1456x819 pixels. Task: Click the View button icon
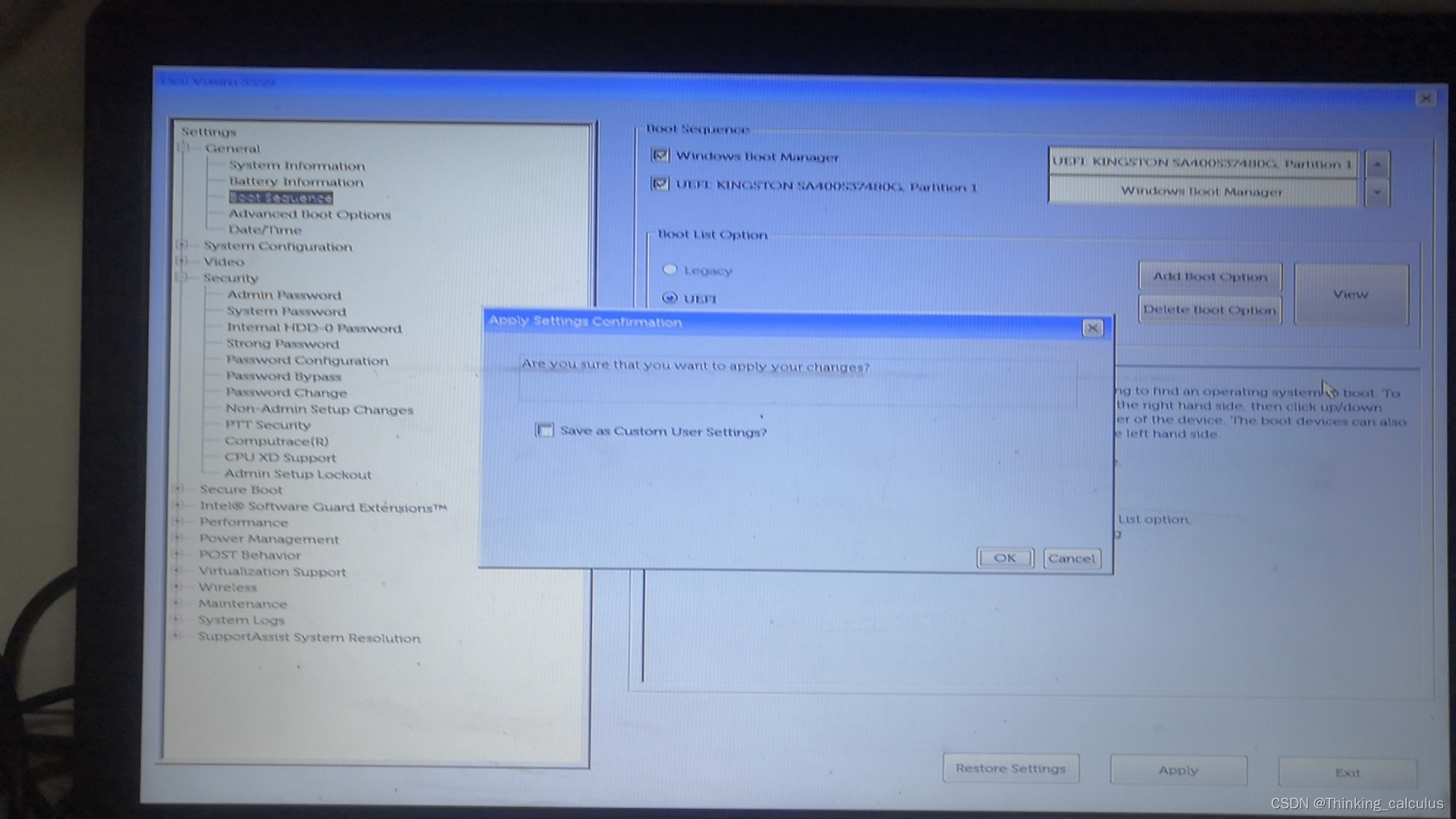point(1351,293)
